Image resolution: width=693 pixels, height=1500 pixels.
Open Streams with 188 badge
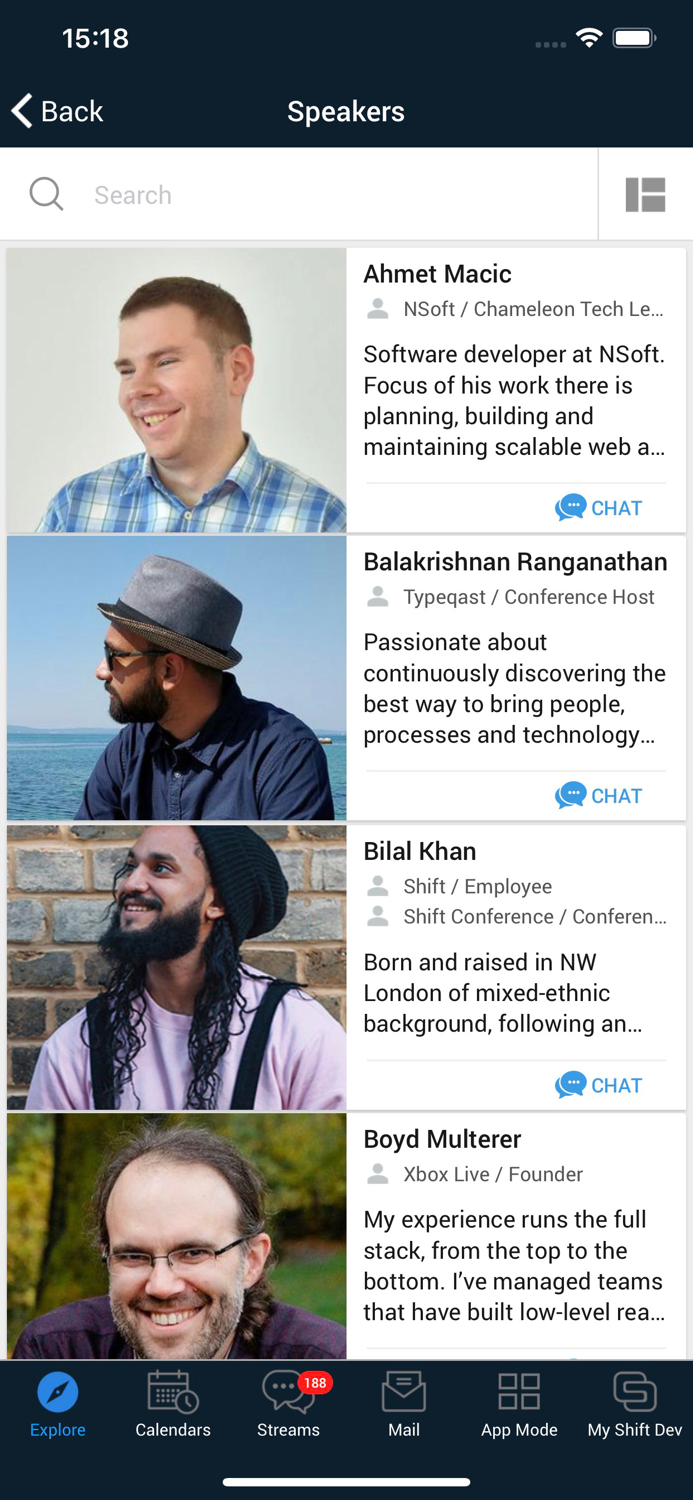(288, 1404)
